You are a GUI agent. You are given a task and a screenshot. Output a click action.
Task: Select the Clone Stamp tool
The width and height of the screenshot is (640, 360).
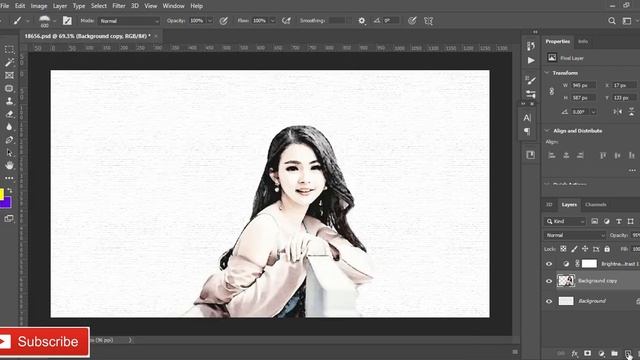[9, 101]
